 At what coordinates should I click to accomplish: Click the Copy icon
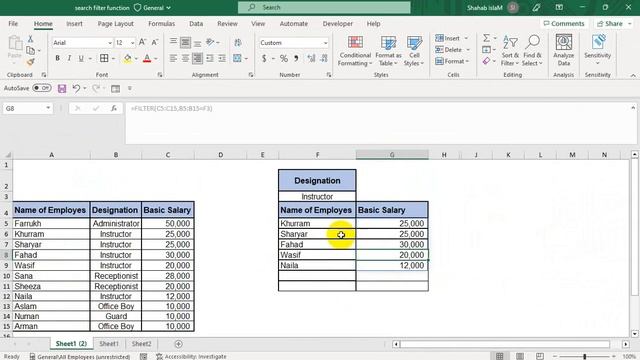(x=30, y=51)
